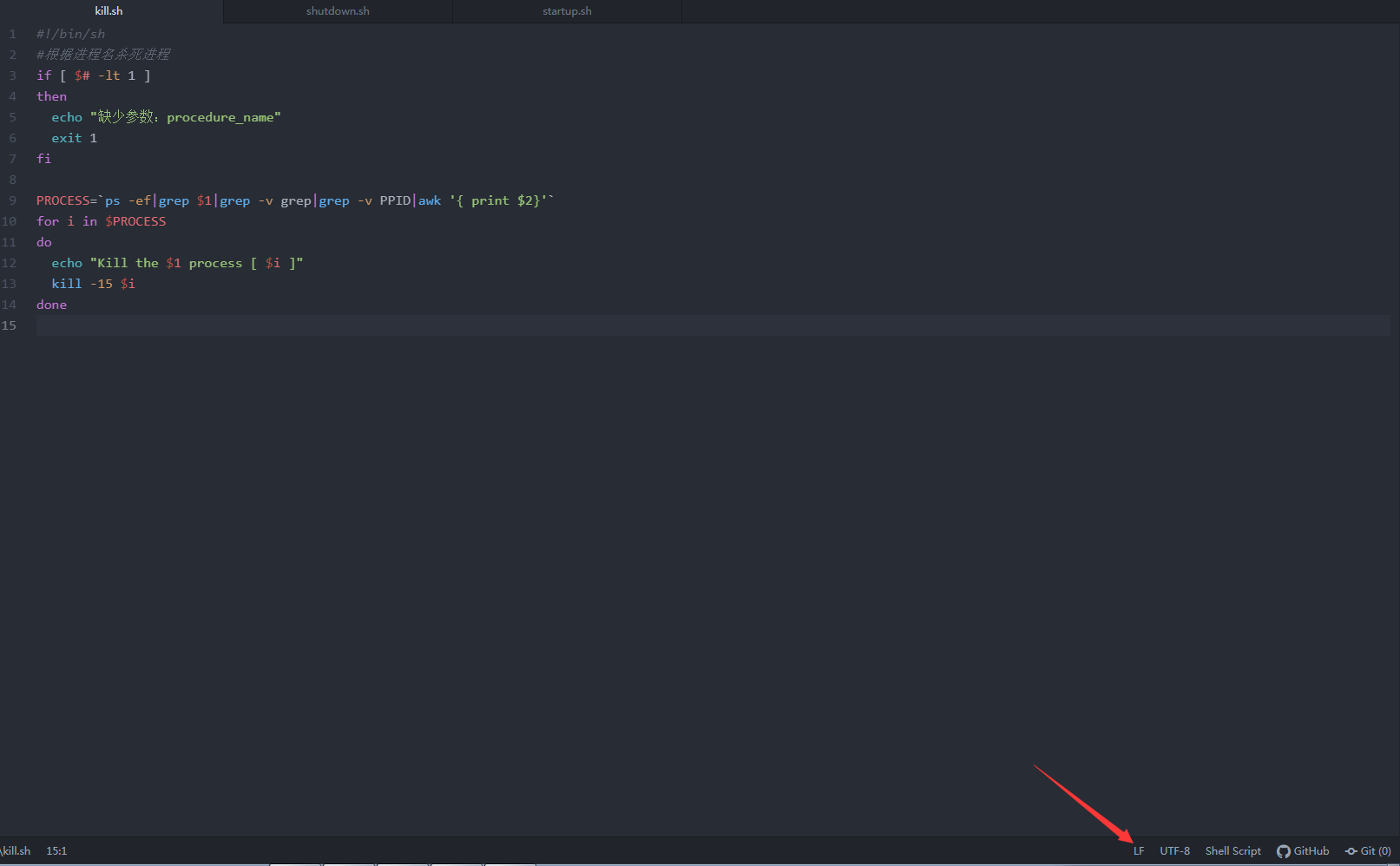Open the startup.sh tab
Image resolution: width=1400 pixels, height=866 pixels.
(567, 11)
